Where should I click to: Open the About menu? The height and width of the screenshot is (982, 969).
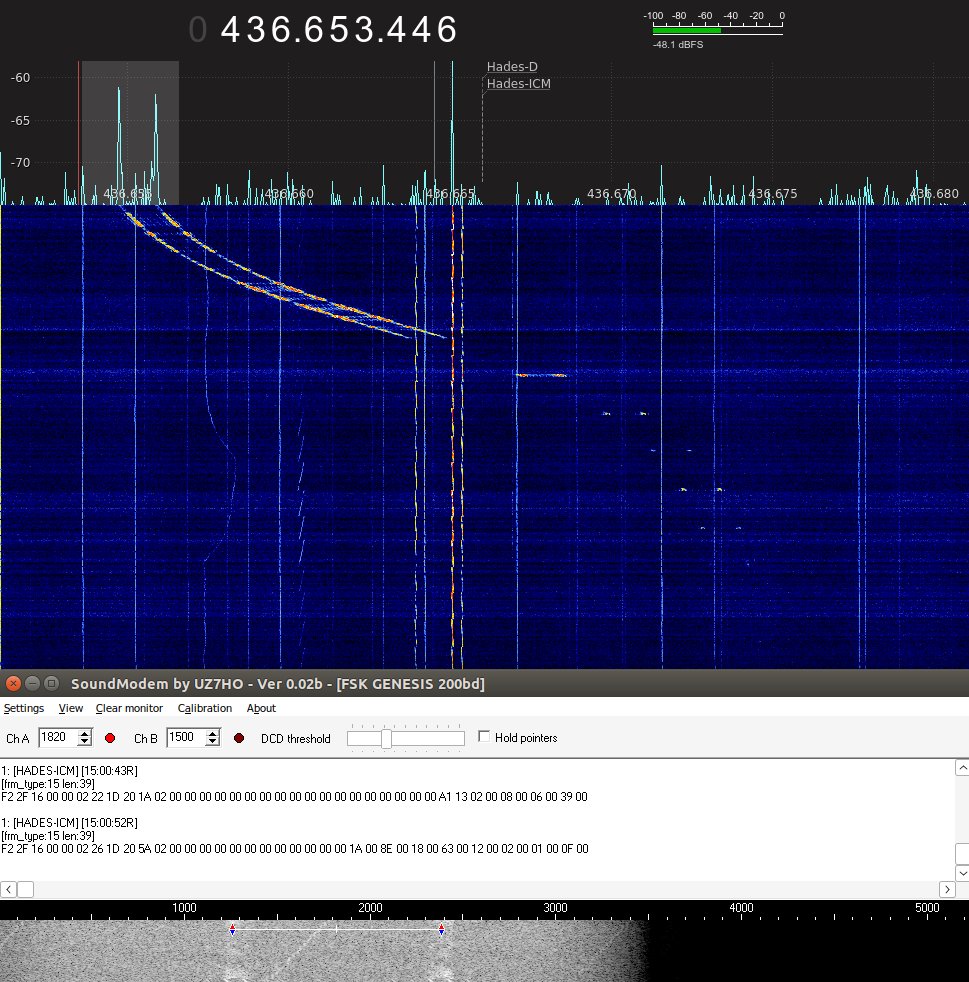pyautogui.click(x=261, y=708)
